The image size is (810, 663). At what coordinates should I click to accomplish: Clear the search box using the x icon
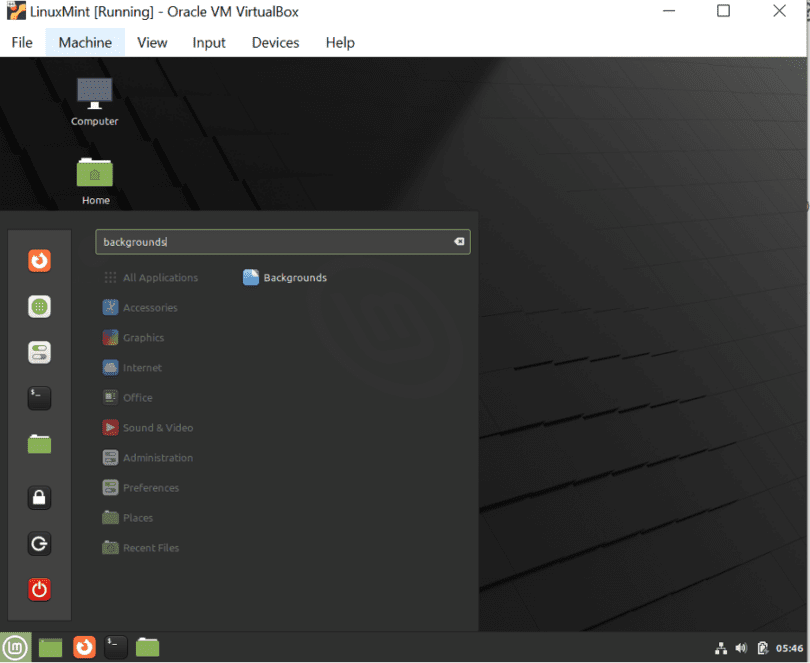click(x=459, y=241)
